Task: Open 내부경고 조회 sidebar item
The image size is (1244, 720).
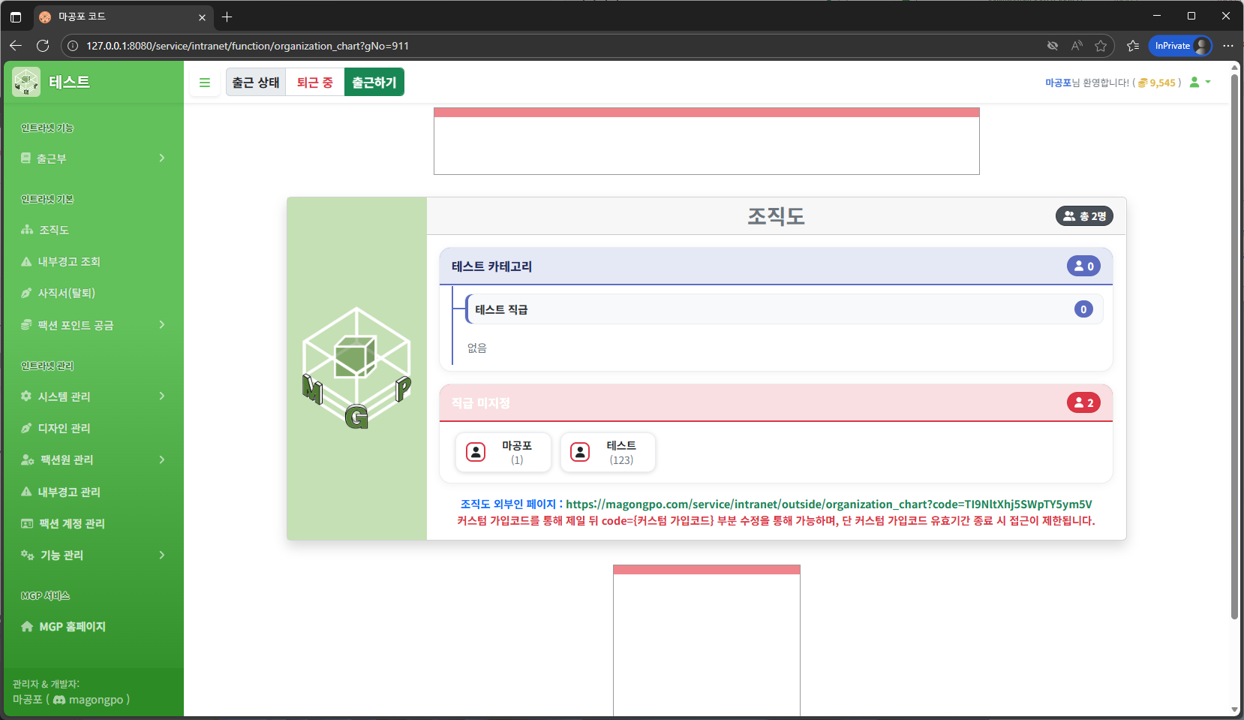Action: [x=68, y=262]
